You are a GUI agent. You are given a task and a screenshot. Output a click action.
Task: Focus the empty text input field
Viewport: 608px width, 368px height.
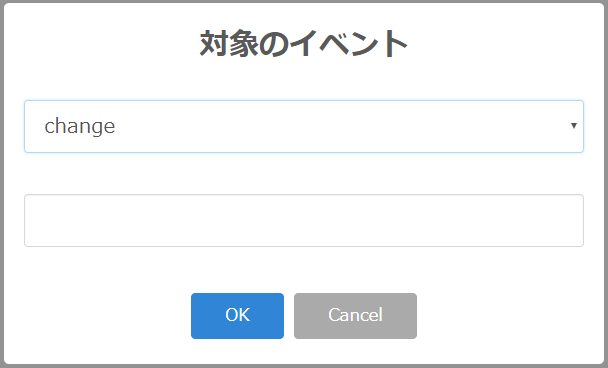point(304,220)
